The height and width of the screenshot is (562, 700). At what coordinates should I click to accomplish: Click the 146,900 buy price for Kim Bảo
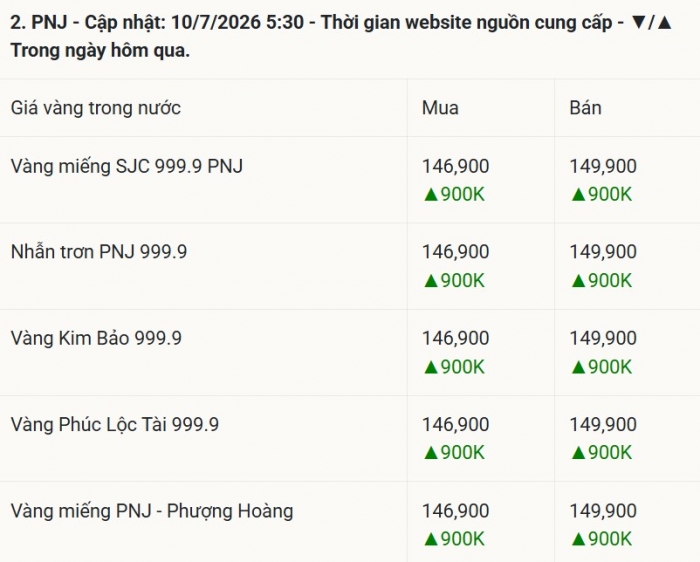tap(456, 338)
